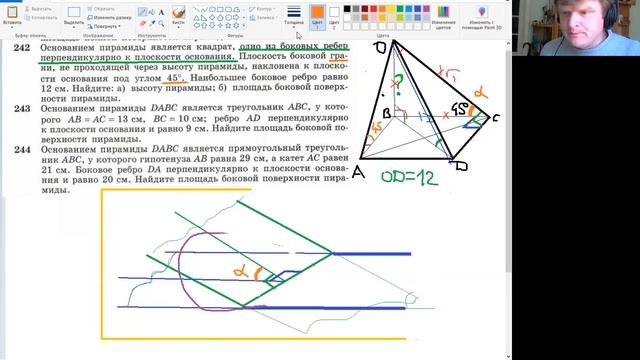Expand the full shapes gallery
Viewport: 640px width, 360px height.
coord(244,25)
